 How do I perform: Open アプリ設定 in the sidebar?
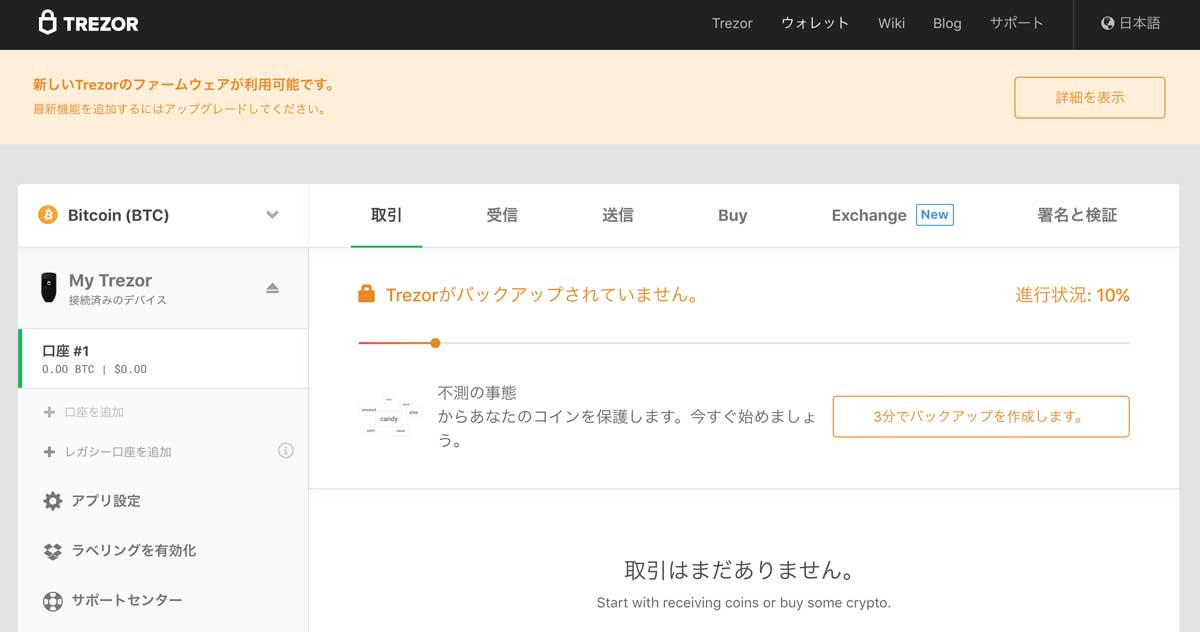(x=106, y=501)
